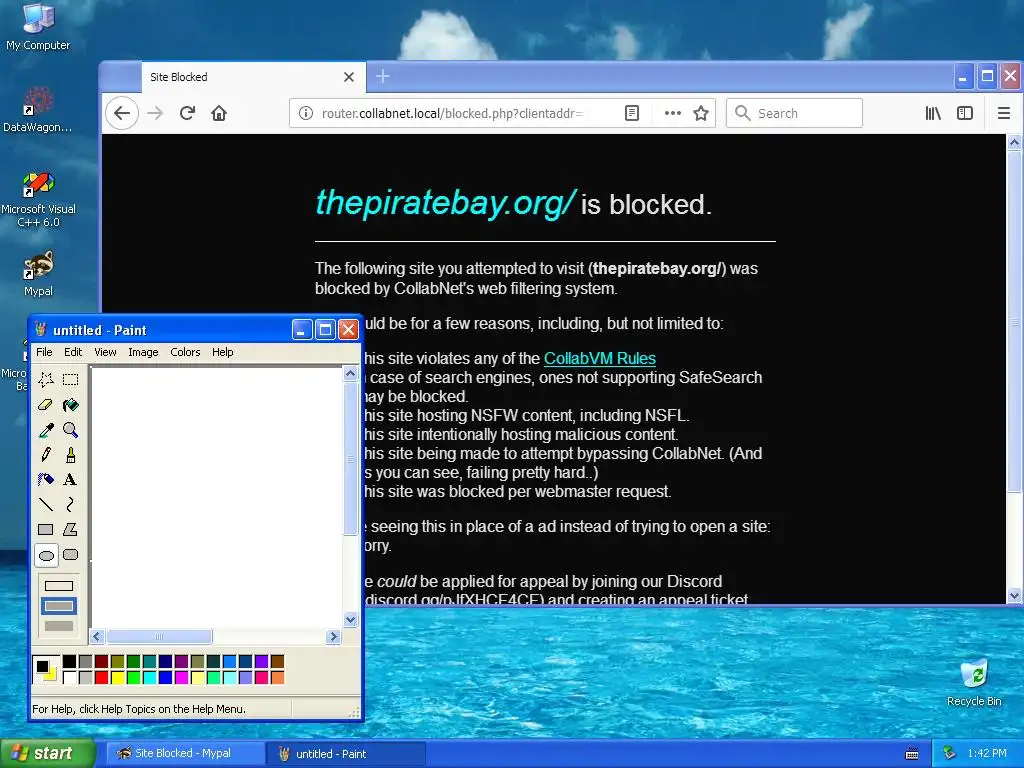
Task: Pick the black color swatch in Paint palette
Action: point(69,662)
